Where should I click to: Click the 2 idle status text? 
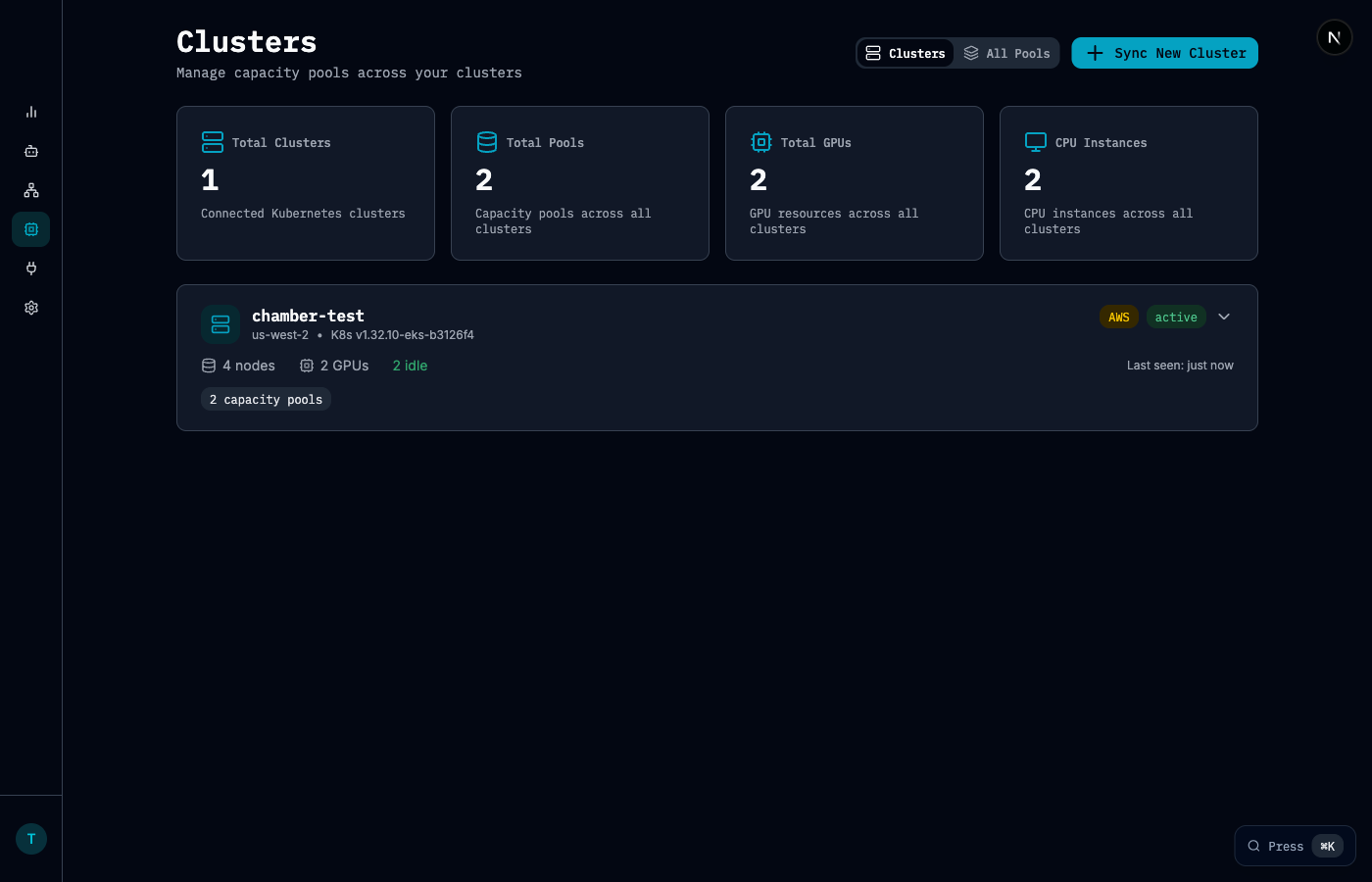tap(410, 366)
